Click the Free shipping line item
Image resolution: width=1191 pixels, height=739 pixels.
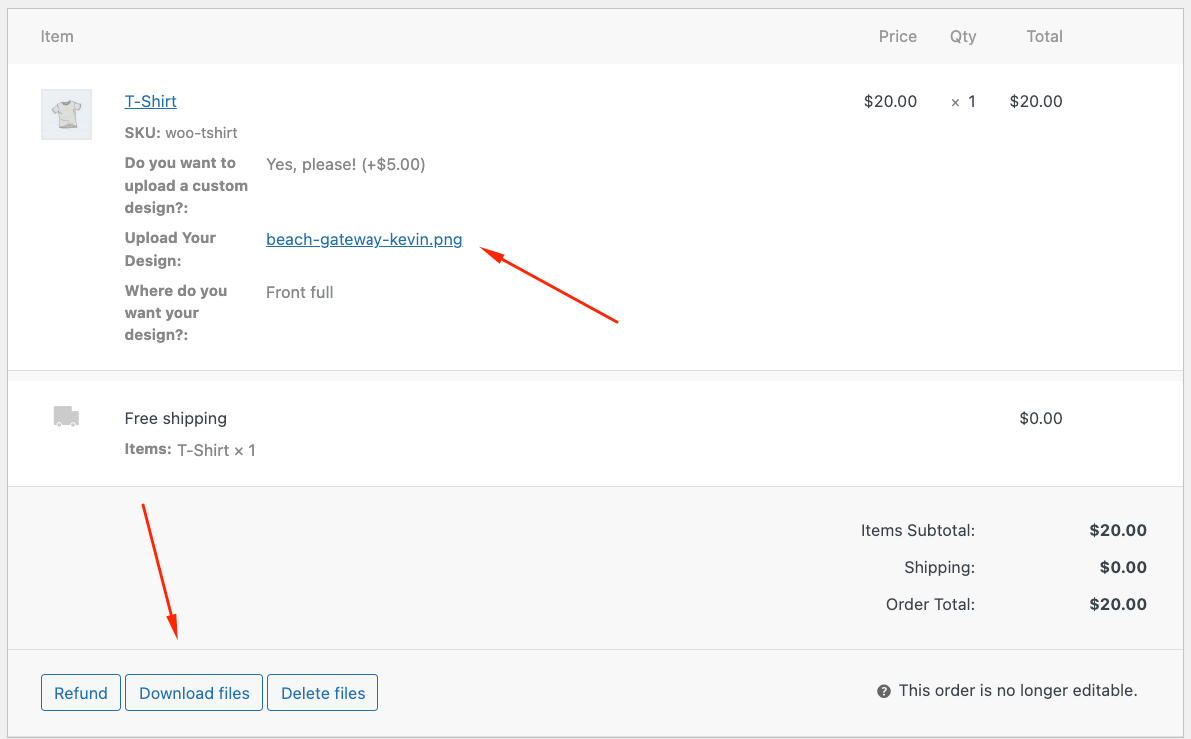pos(175,418)
